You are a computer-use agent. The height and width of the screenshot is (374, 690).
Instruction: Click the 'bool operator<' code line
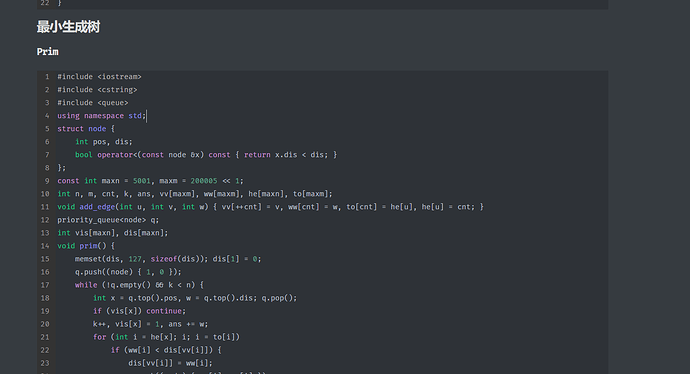(x=206, y=155)
